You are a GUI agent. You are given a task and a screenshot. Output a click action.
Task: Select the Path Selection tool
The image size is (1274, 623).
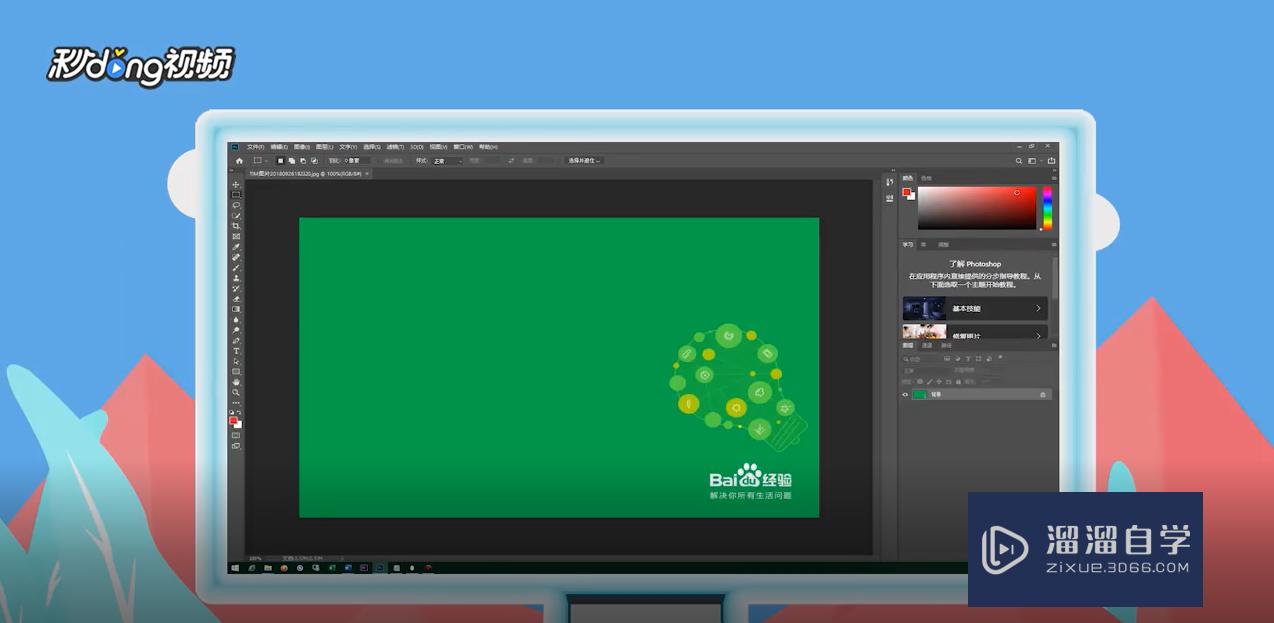coord(236,361)
